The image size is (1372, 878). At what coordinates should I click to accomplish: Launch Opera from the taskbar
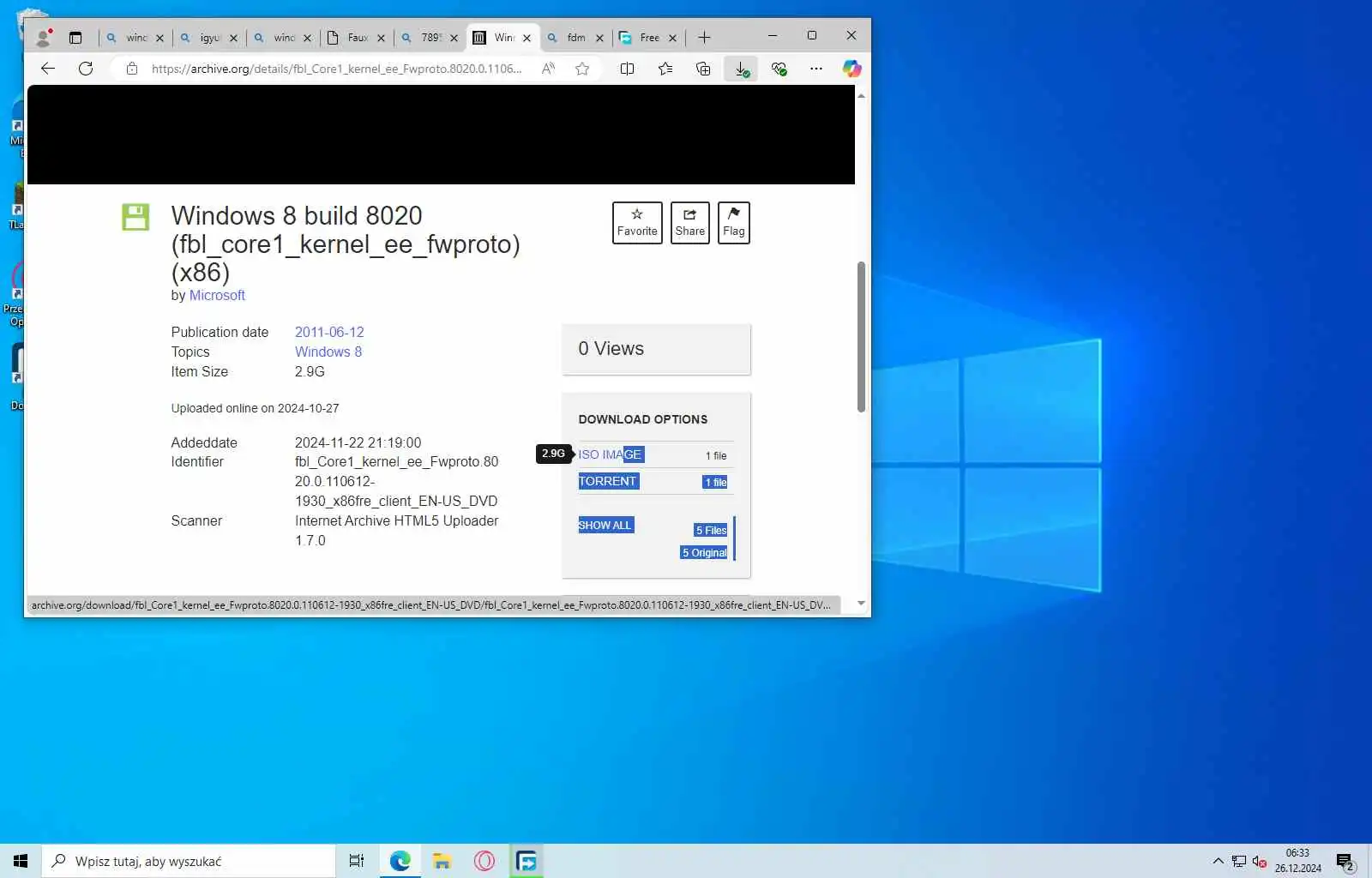pos(484,861)
